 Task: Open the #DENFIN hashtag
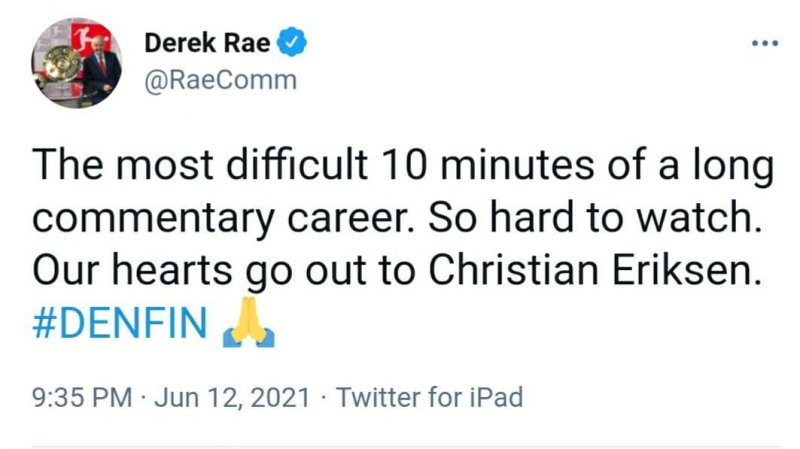point(120,324)
